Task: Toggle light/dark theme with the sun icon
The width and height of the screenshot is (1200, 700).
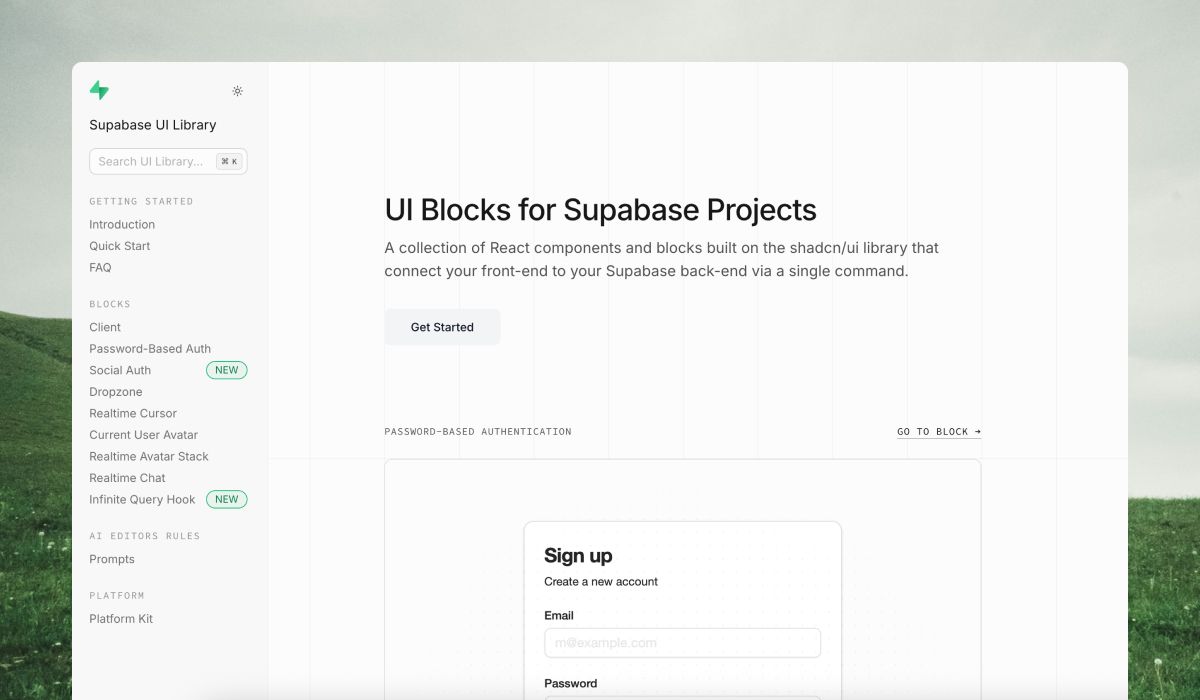Action: (x=237, y=90)
